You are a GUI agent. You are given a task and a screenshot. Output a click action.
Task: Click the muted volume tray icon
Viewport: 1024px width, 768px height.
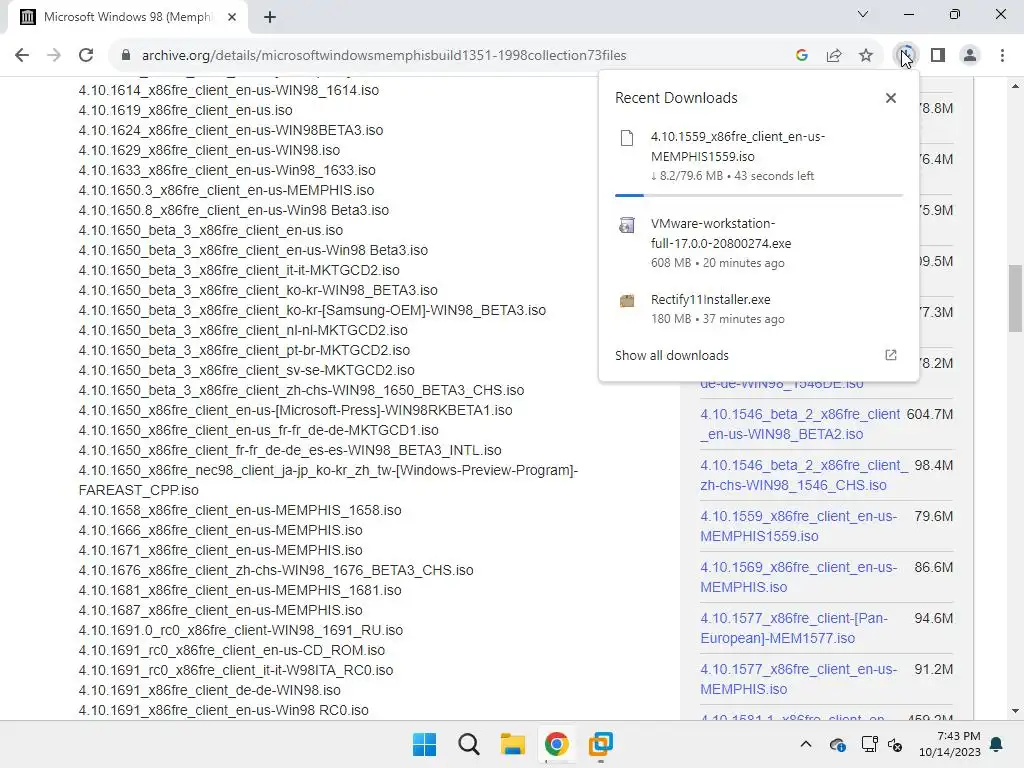point(895,744)
